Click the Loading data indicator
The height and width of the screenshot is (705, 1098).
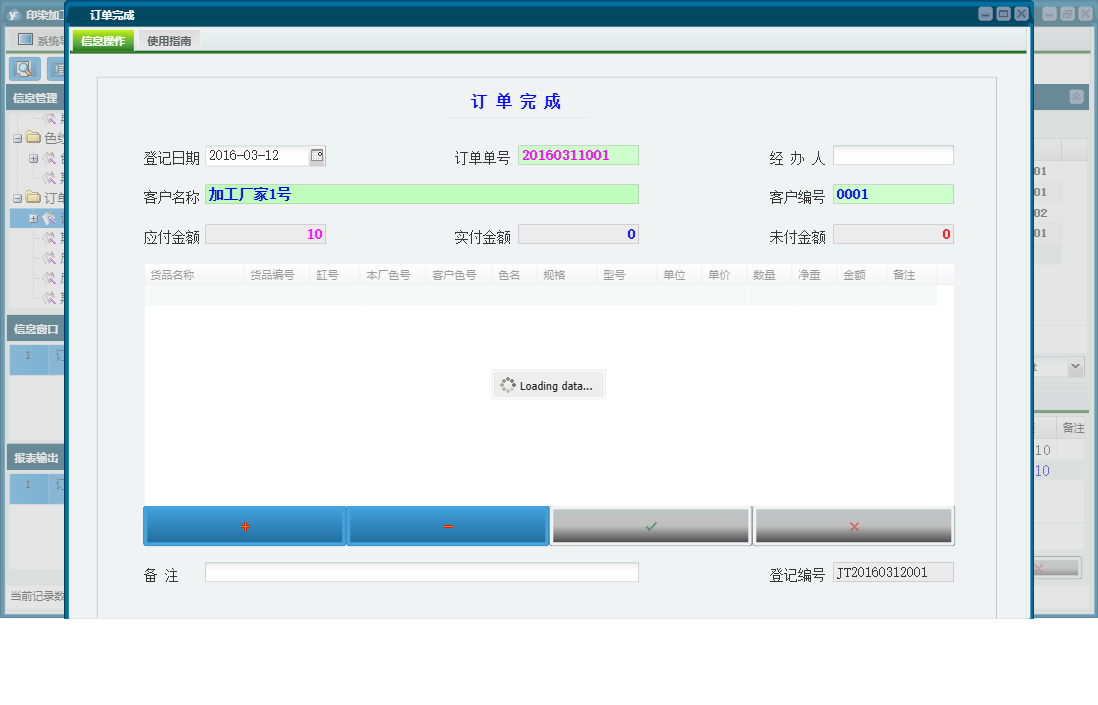coord(548,385)
